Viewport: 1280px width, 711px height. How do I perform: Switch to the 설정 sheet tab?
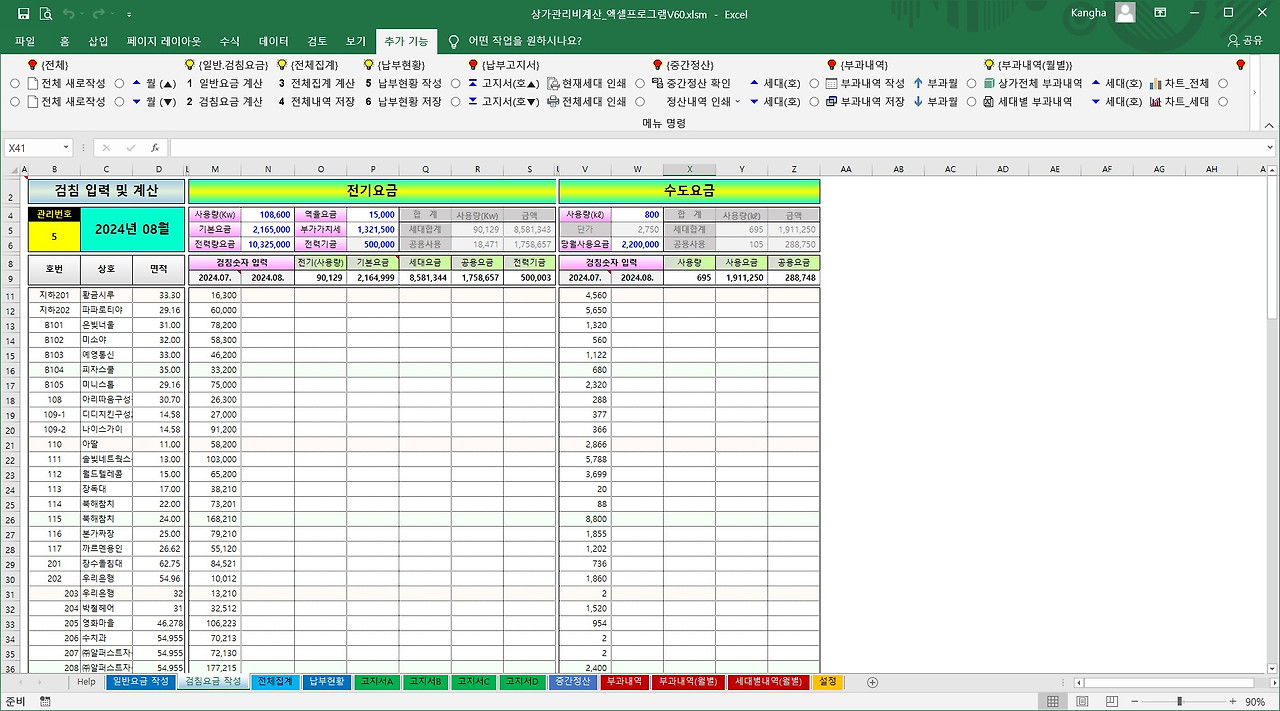828,682
